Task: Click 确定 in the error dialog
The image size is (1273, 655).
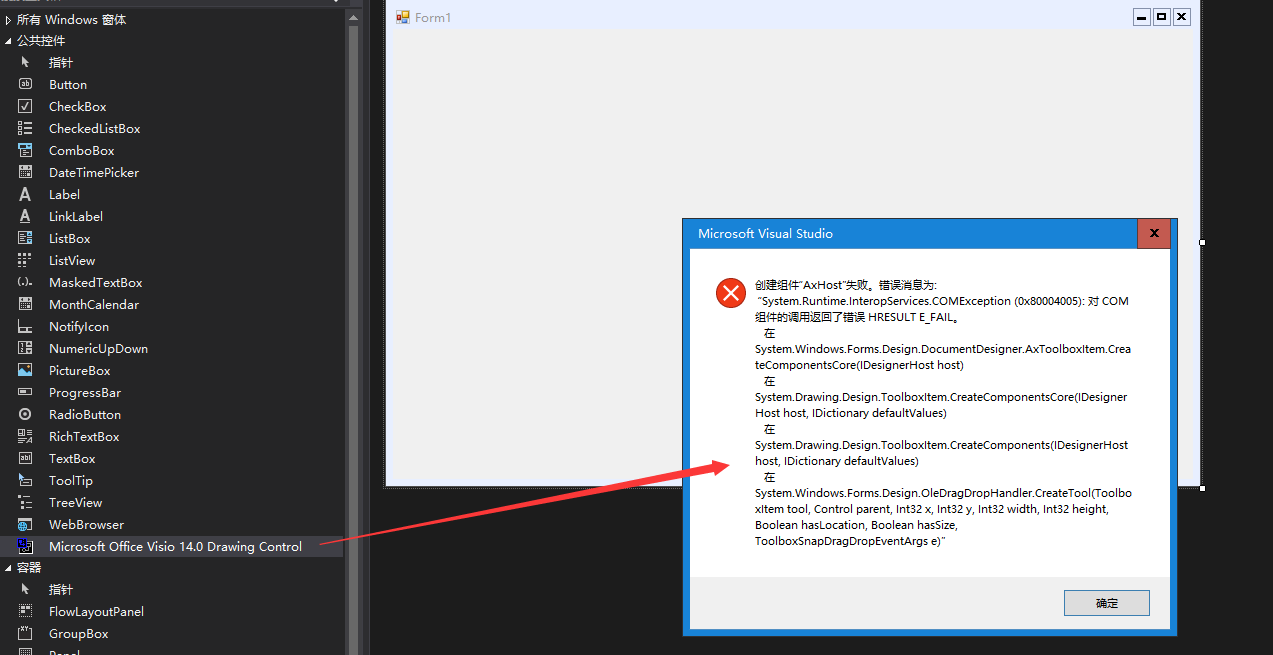Action: 1107,603
